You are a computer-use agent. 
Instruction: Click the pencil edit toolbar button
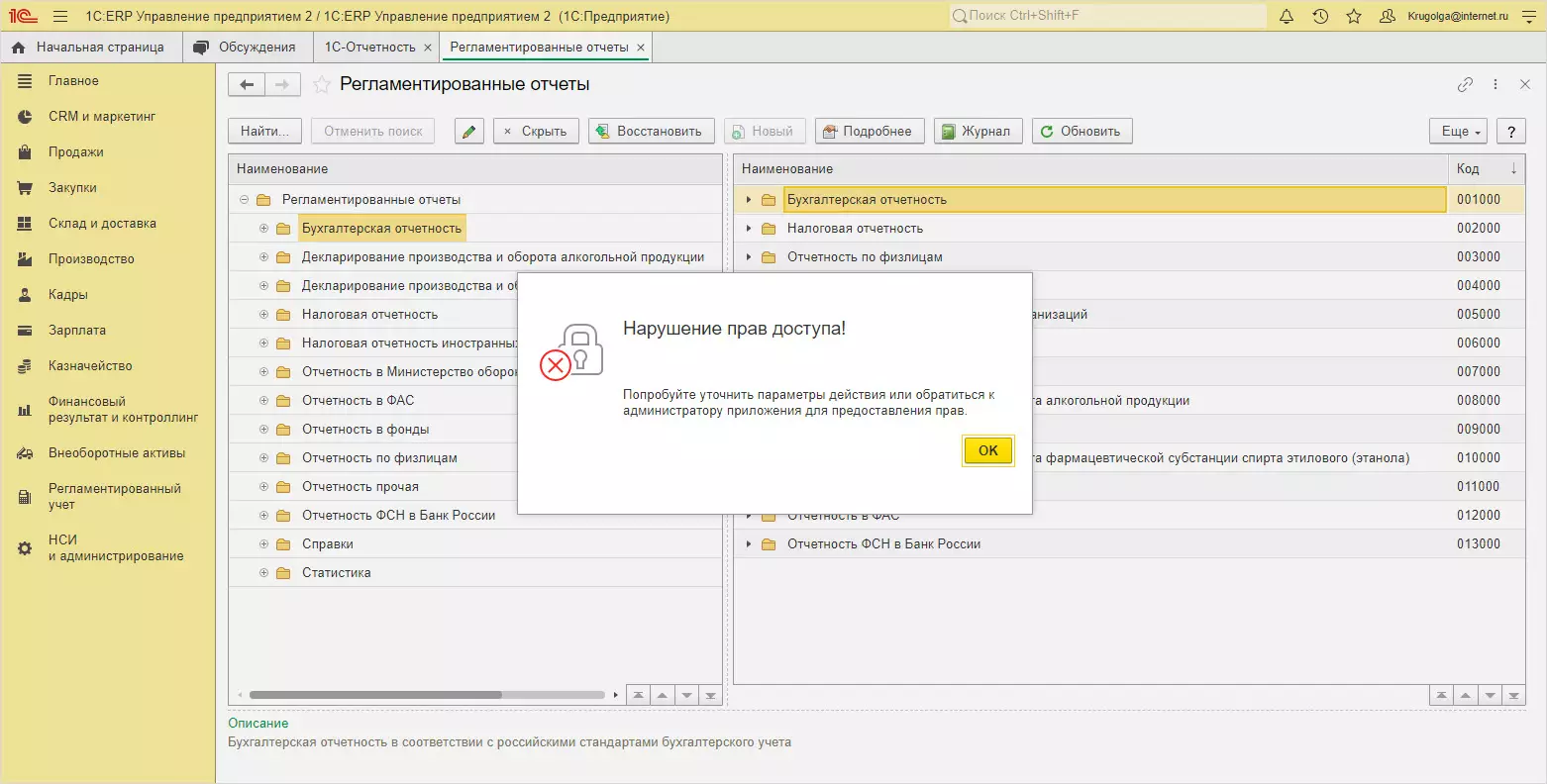coord(469,132)
